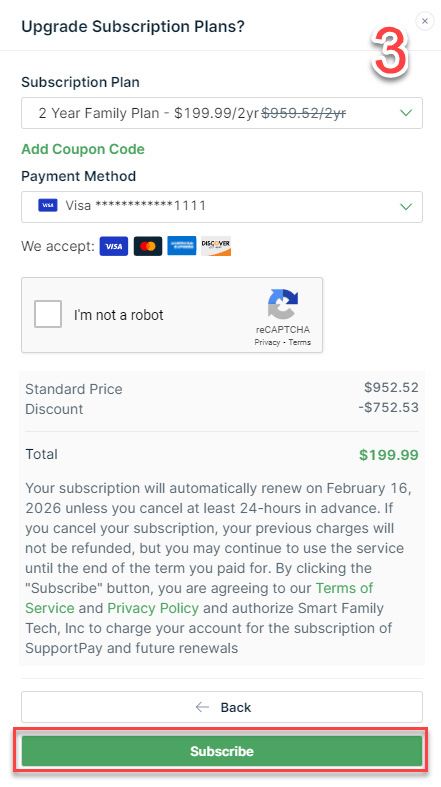
Task: Go back with the Back button
Action: (222, 707)
